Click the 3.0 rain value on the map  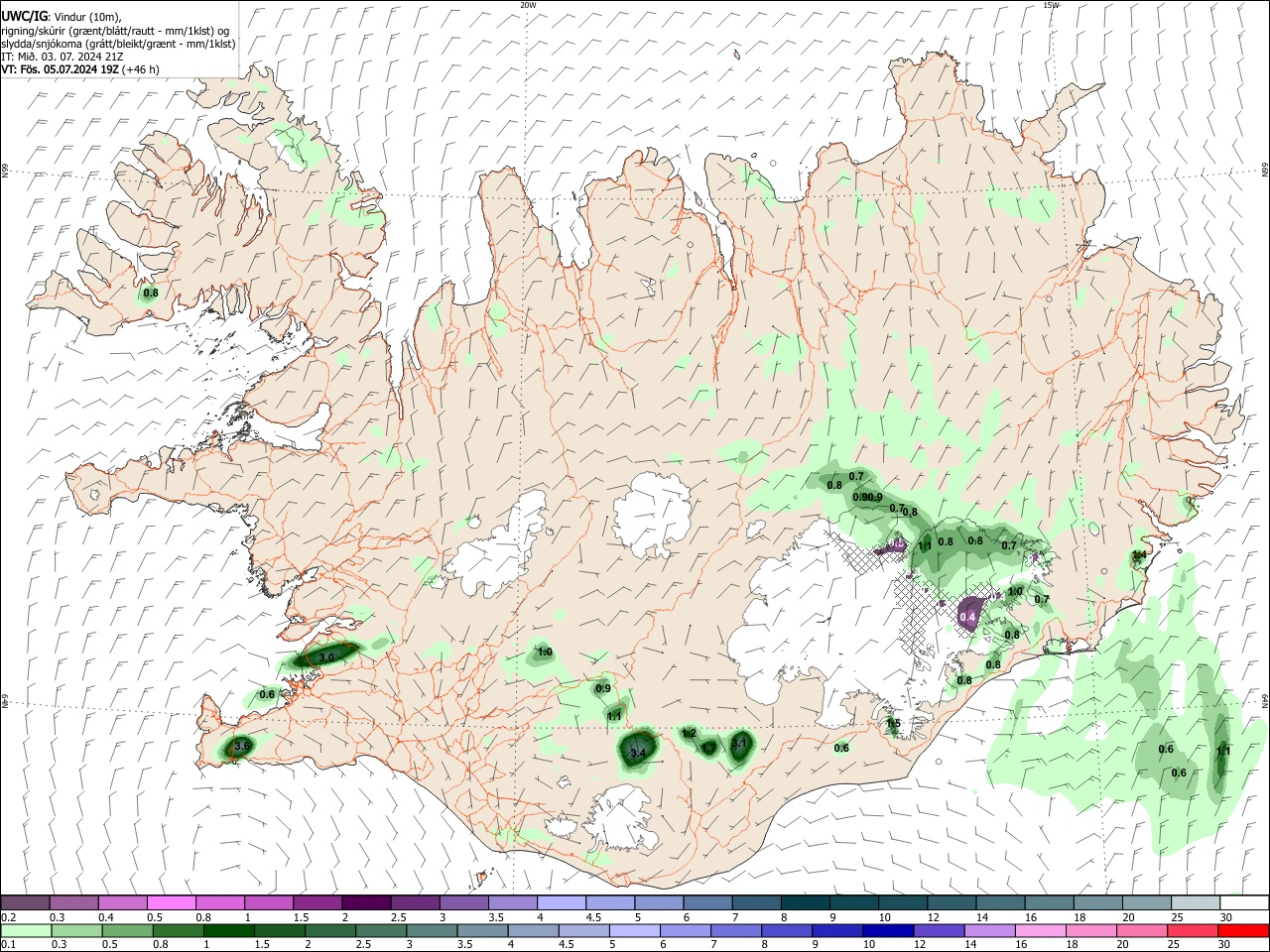coord(327,657)
